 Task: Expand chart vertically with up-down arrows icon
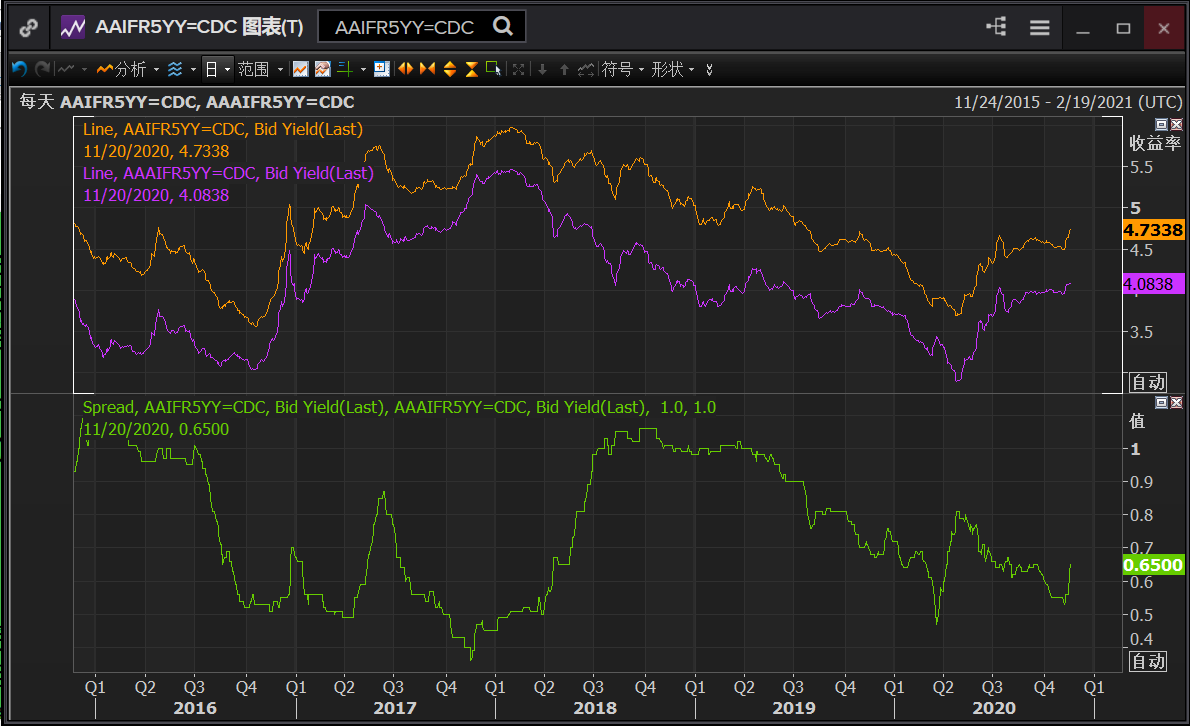[x=450, y=69]
